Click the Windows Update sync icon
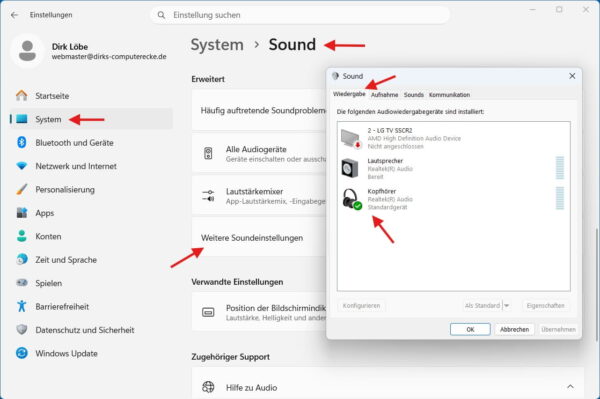600x399 pixels. tap(22, 353)
